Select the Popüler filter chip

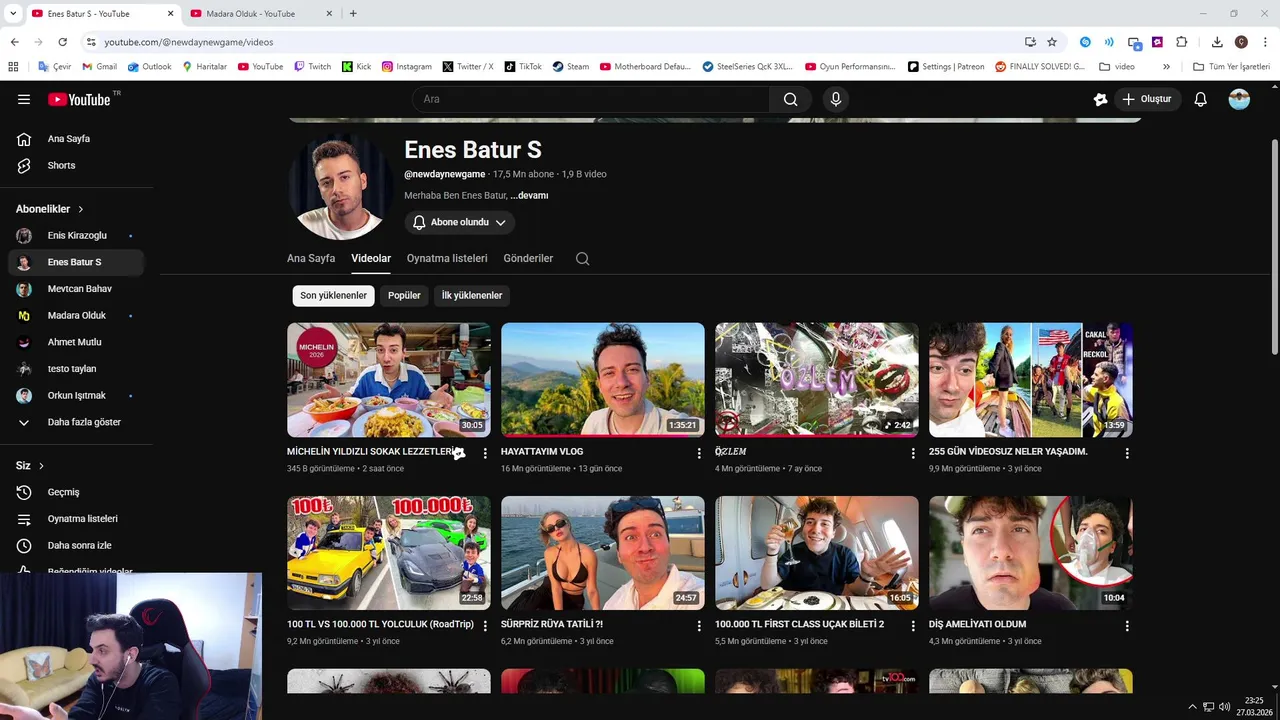click(x=404, y=296)
